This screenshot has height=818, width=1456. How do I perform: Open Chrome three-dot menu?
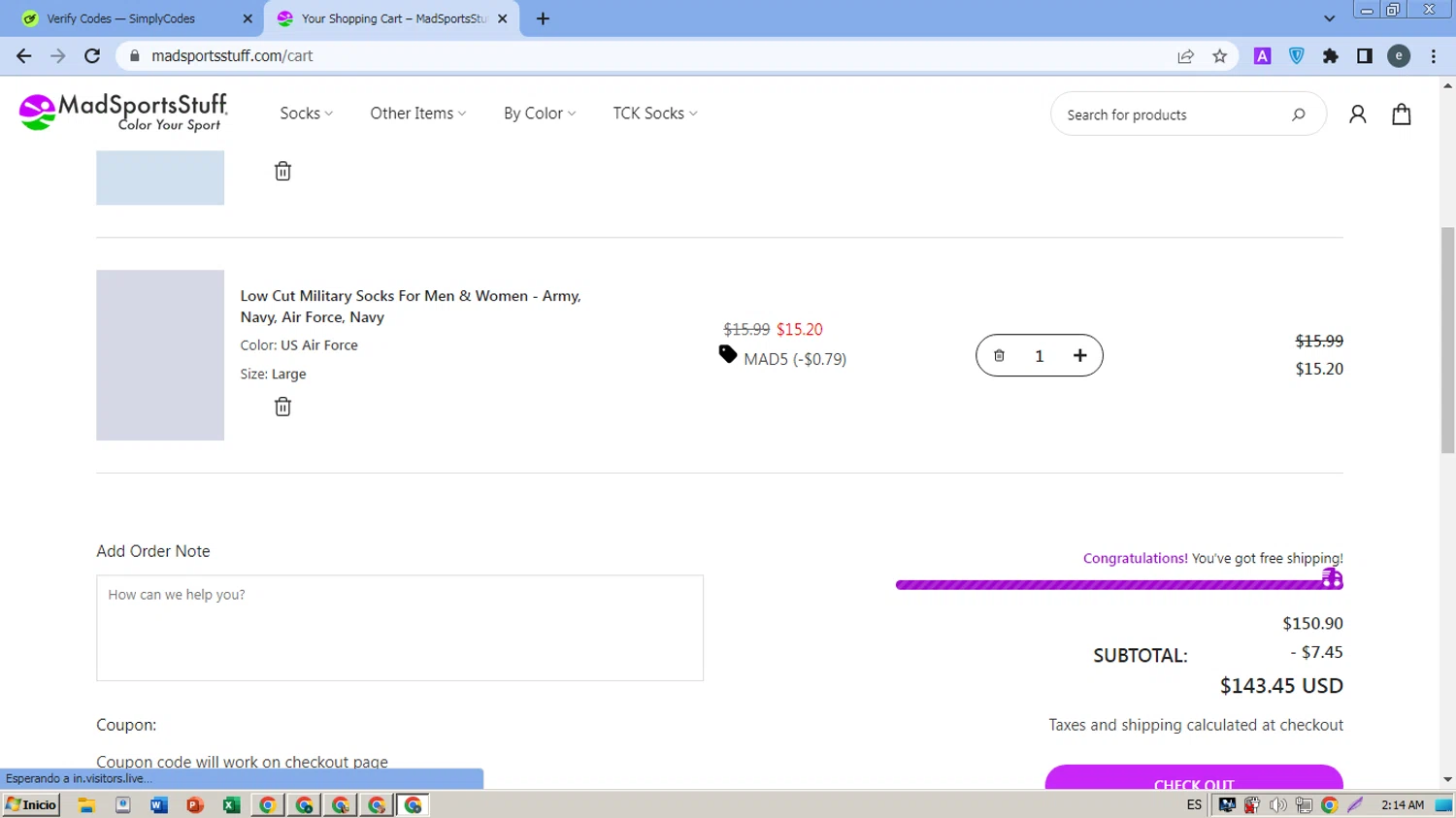coord(1434,56)
